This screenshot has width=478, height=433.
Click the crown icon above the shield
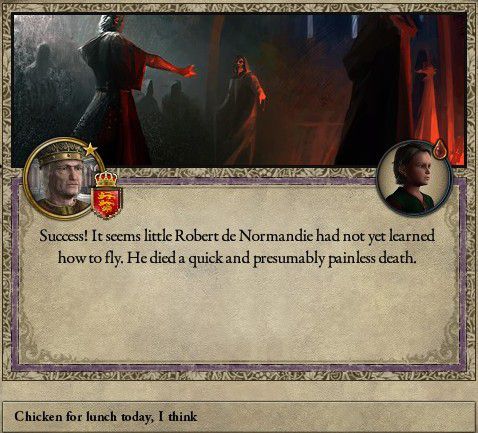[106, 180]
